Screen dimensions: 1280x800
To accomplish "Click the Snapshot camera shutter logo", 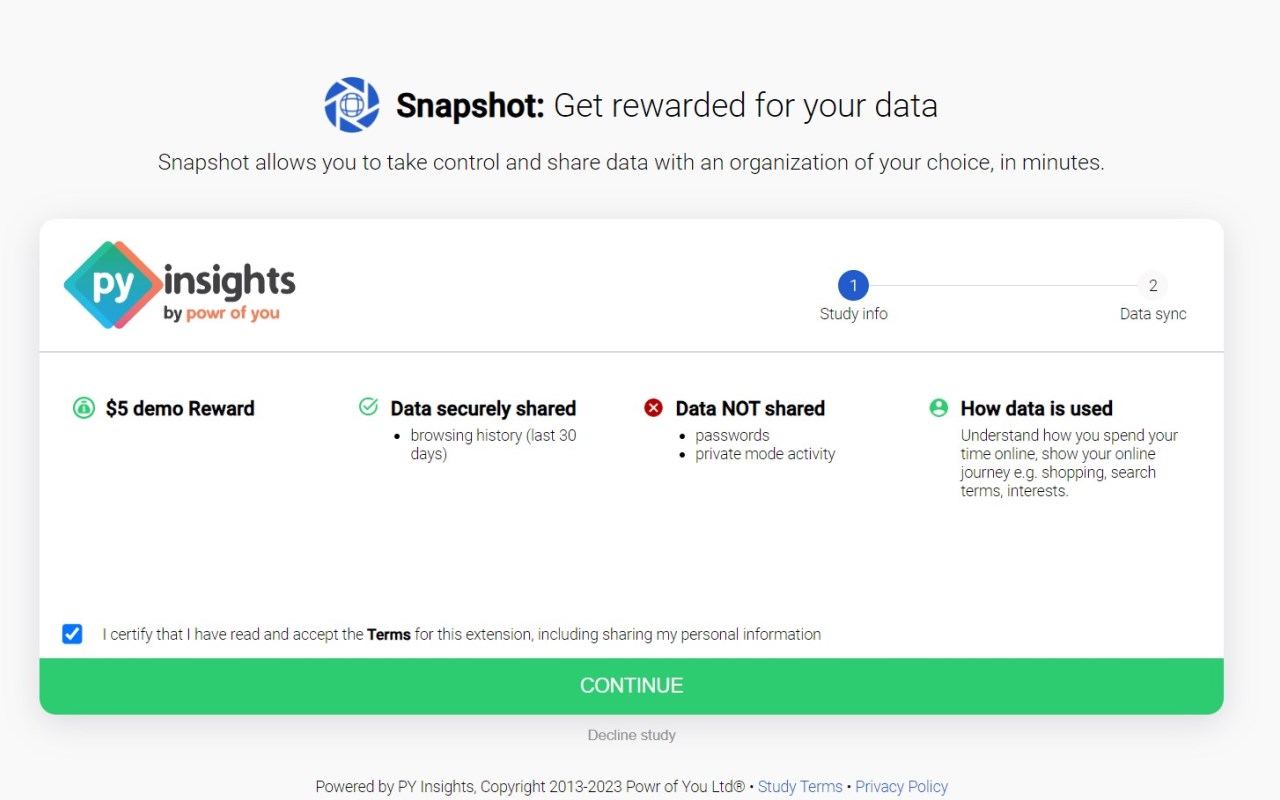I will (x=351, y=105).
